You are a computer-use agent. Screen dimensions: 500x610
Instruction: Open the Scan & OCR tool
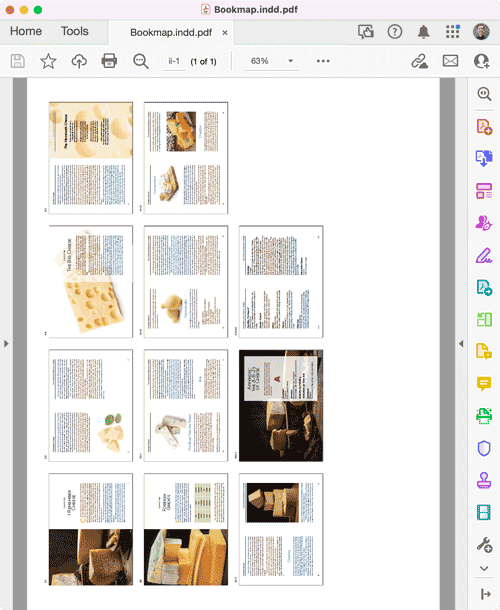pyautogui.click(x=484, y=416)
